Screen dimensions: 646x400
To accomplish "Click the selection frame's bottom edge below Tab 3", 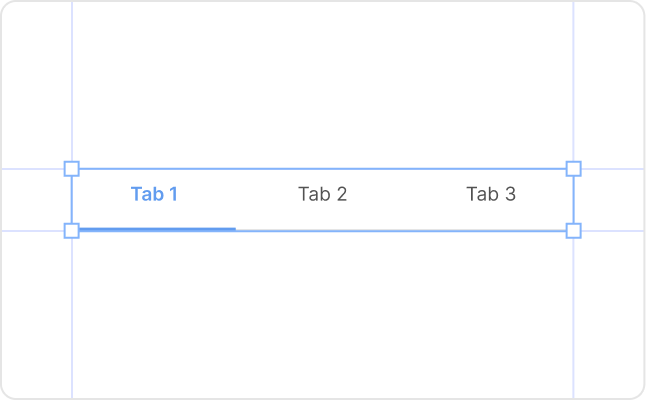I will coord(491,231).
